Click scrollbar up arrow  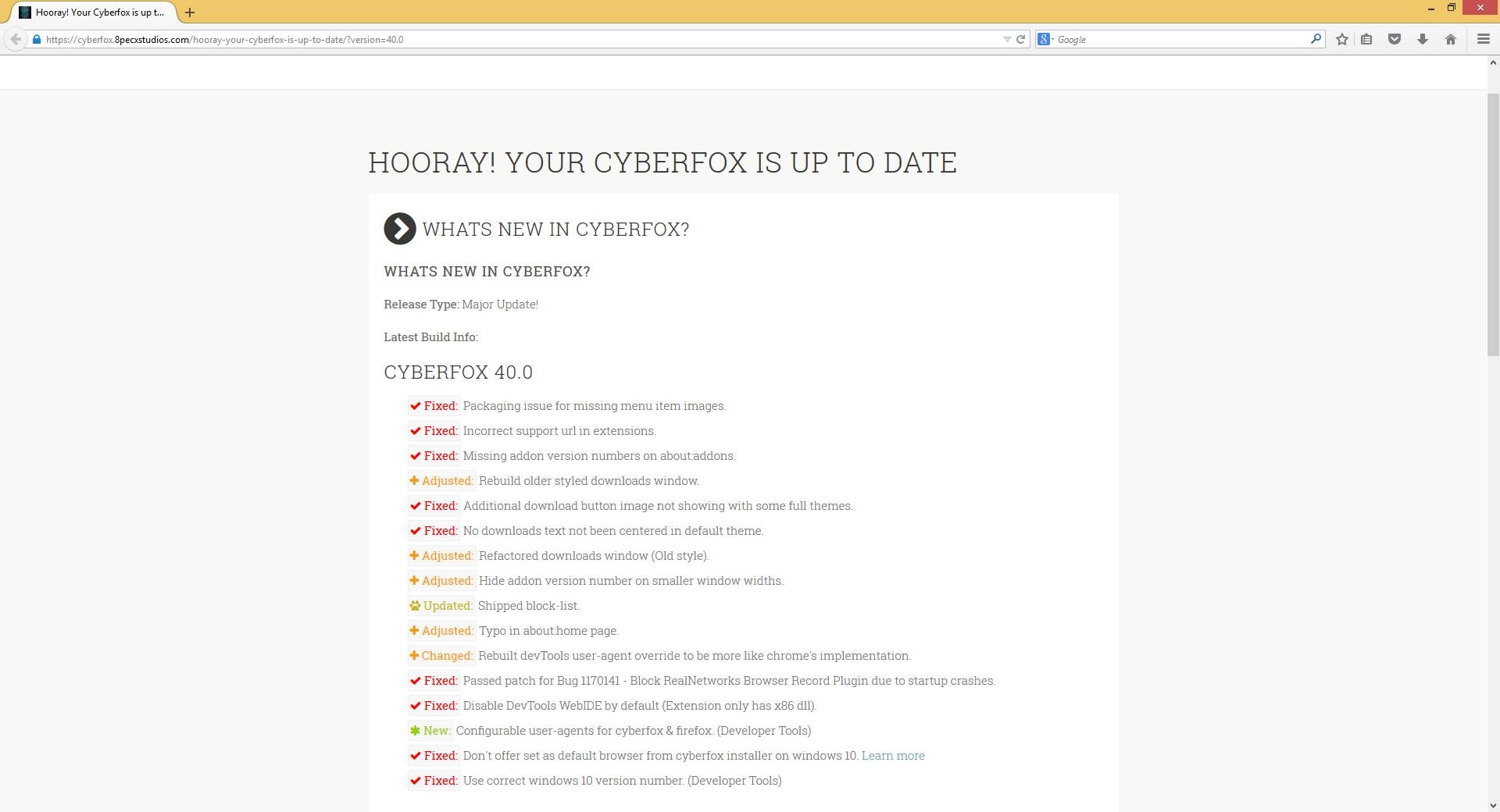pos(1493,62)
